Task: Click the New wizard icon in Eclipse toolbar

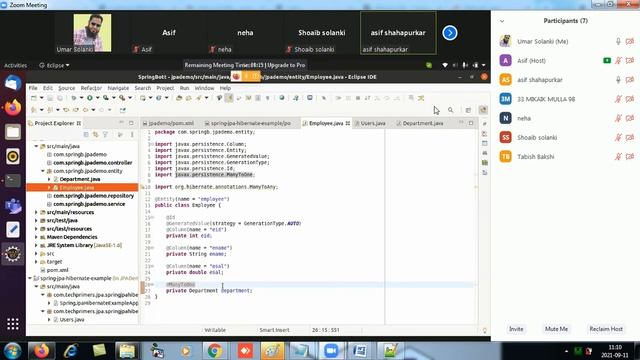Action: point(34,98)
